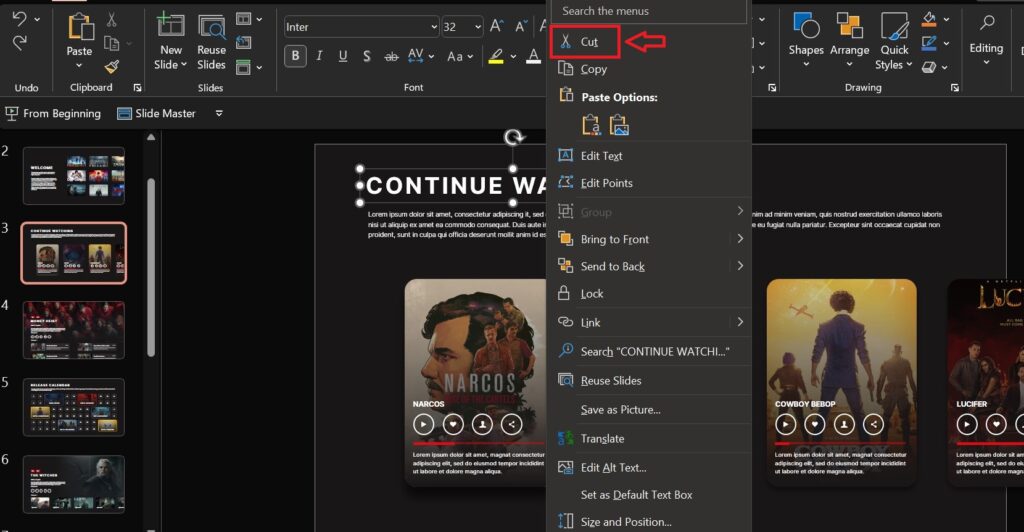Screen dimensions: 1024x532
Task: Click From Beginning slideshow button
Action: click(53, 114)
